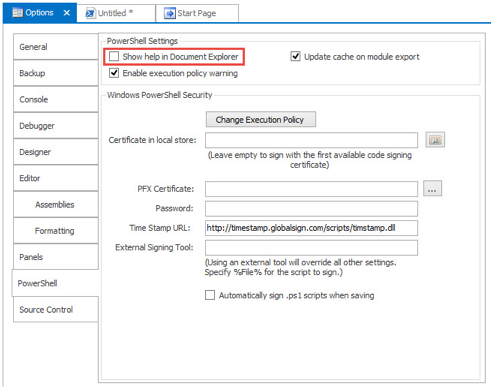
Task: Click the PFX Certificate input field
Action: (311, 189)
